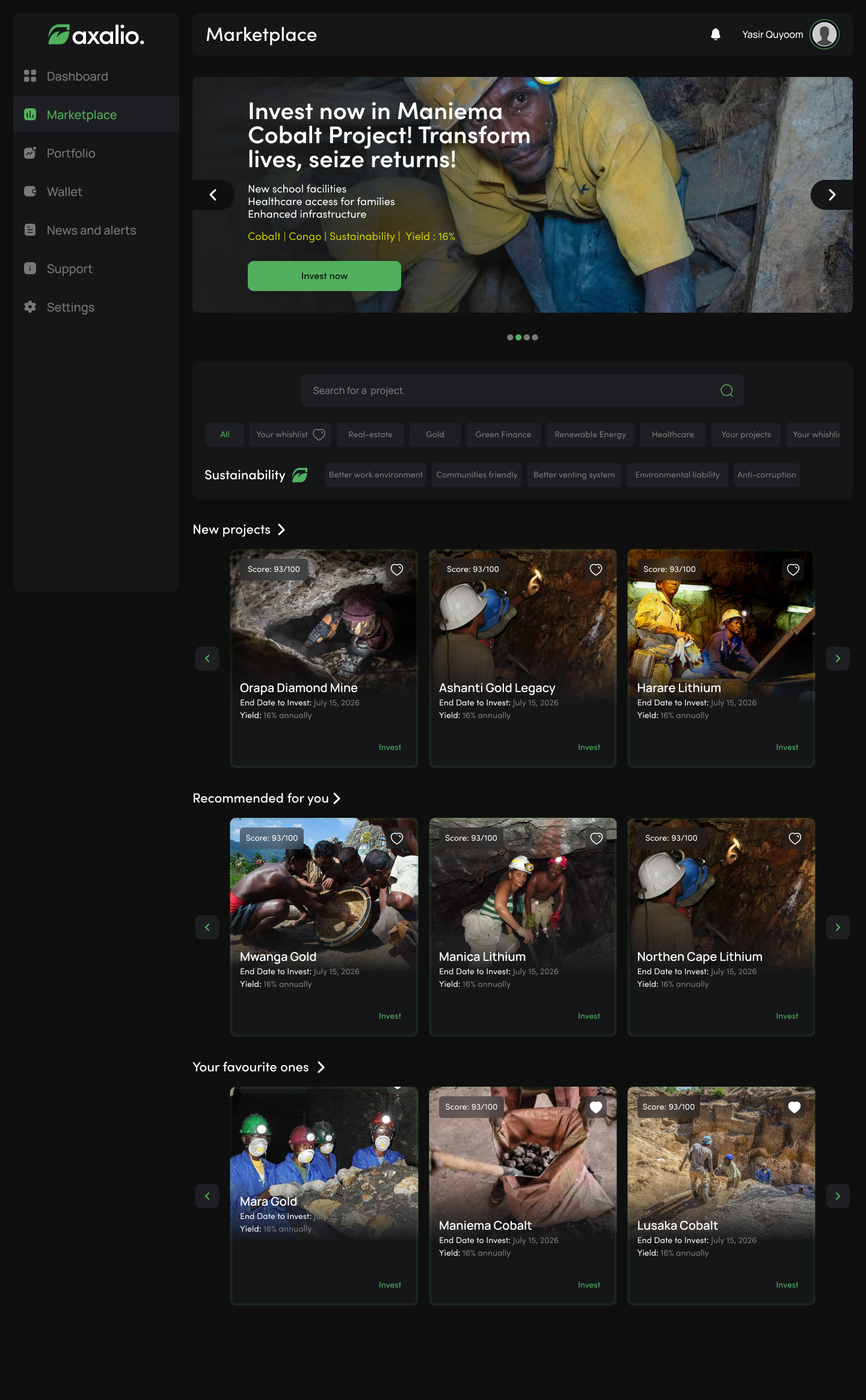Toggle heart on Harare Lithium card
Image resolution: width=866 pixels, height=1400 pixels.
(793, 570)
